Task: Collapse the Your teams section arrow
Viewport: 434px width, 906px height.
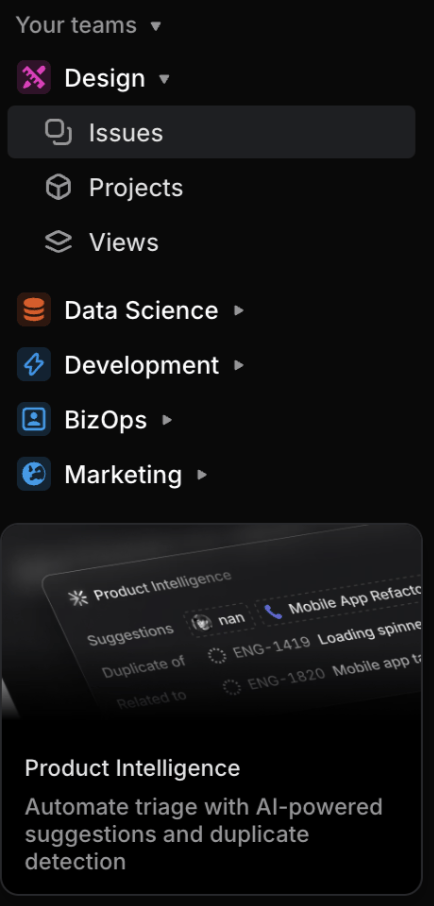Action: 155,26
